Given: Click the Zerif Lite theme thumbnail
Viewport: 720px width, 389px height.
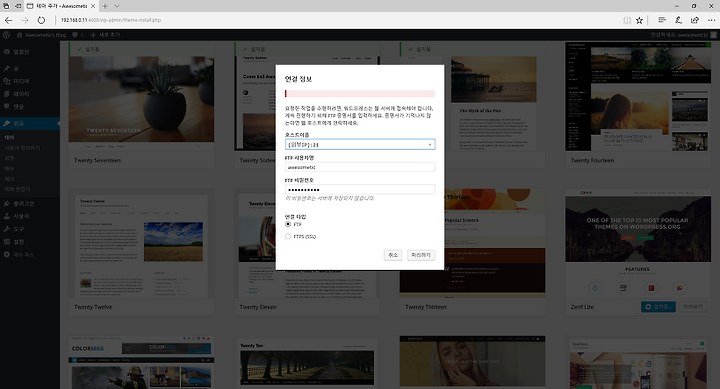Looking at the screenshot, I should (638, 243).
